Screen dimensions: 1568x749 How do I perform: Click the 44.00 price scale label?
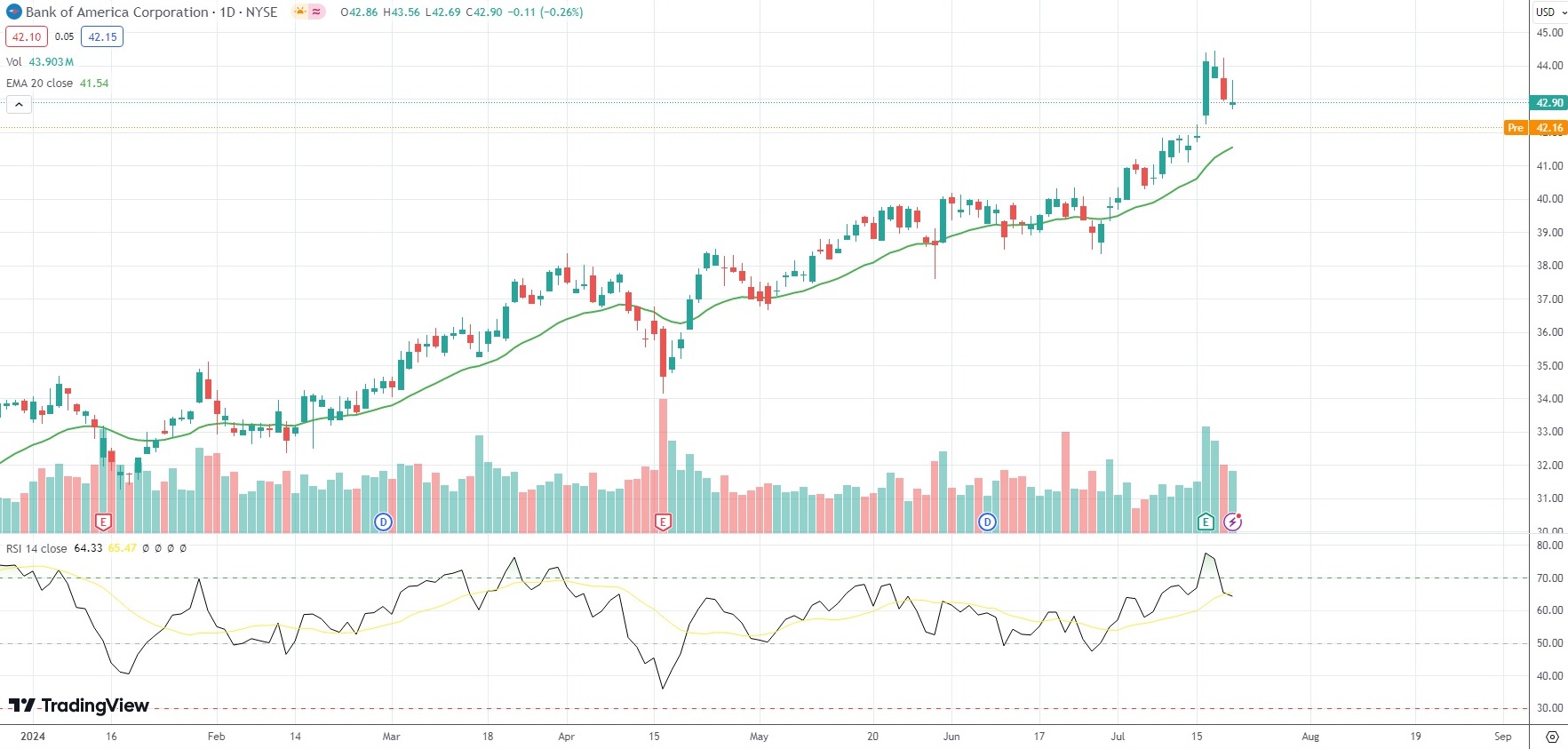[x=1550, y=66]
